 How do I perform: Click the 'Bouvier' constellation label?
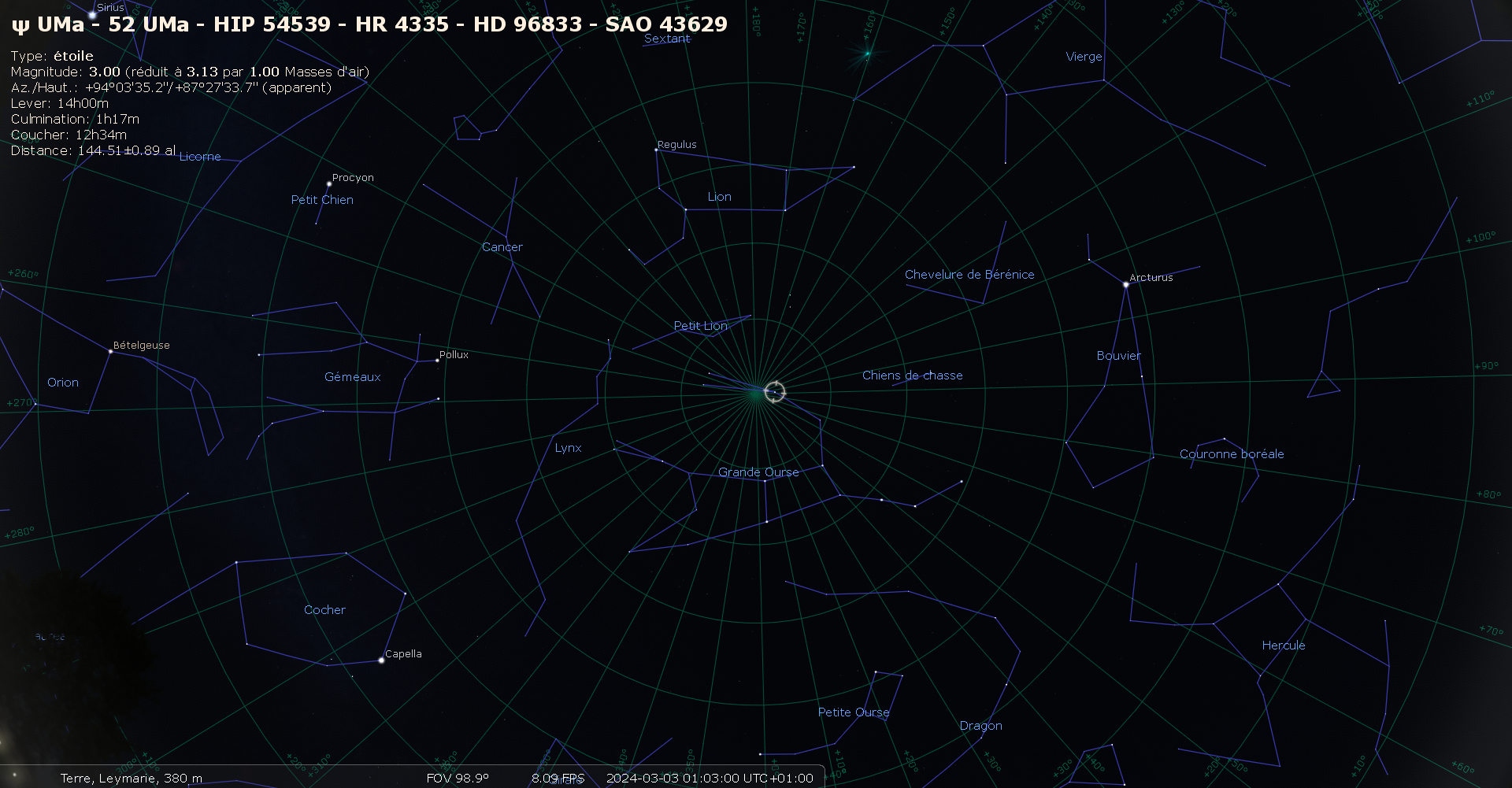[x=1118, y=356]
